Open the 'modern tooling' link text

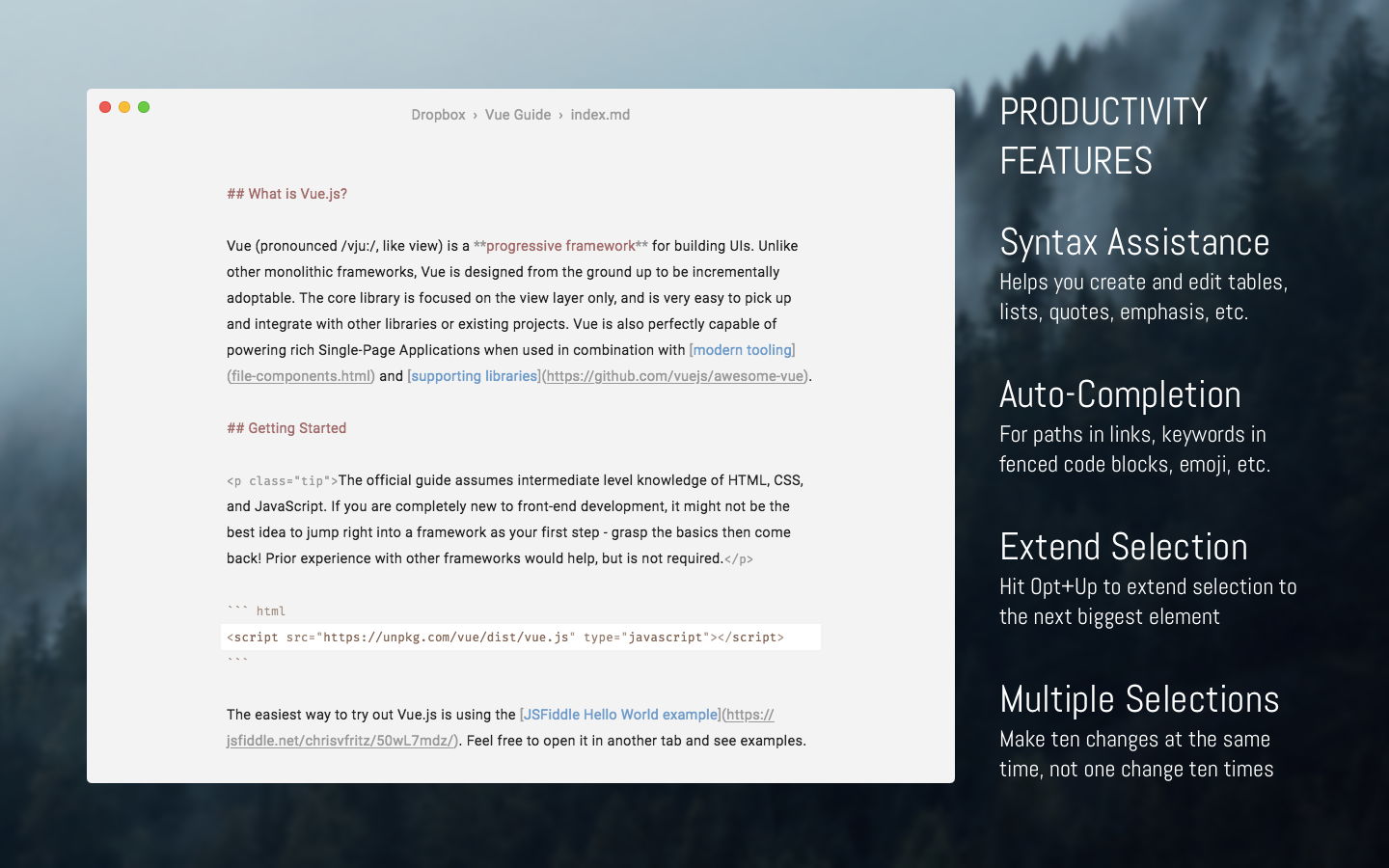[743, 350]
